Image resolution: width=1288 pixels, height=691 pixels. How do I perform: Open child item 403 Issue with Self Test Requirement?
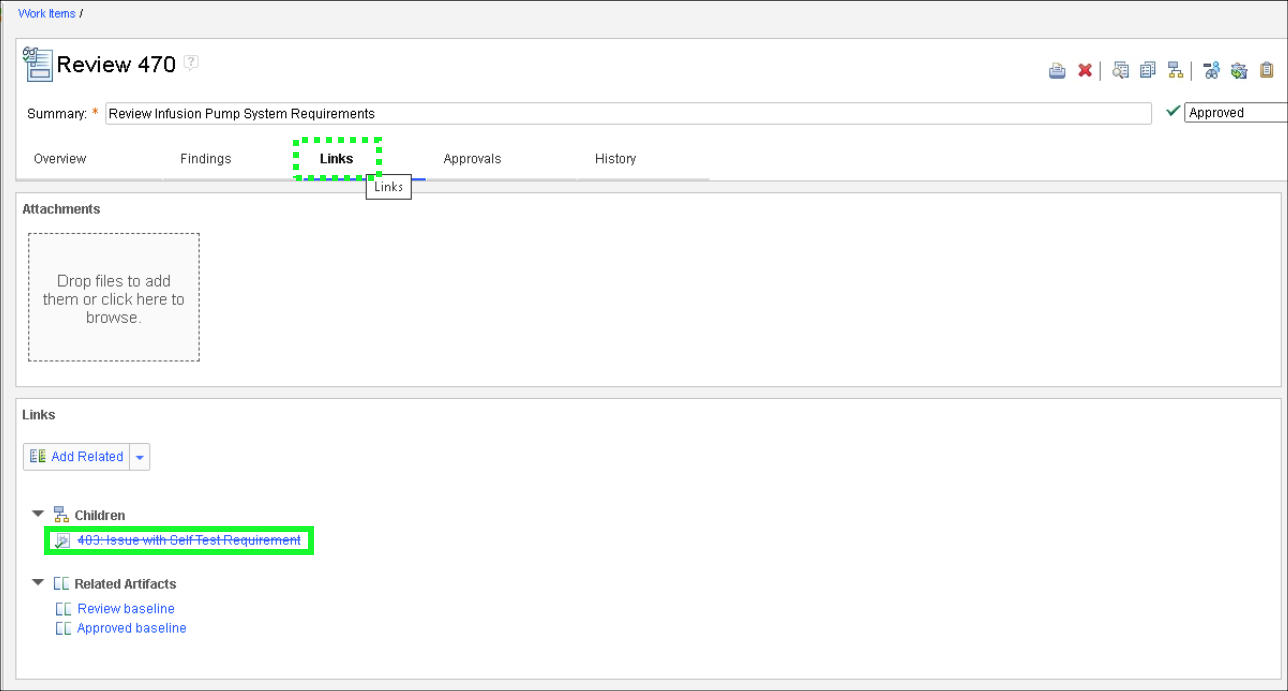point(189,540)
